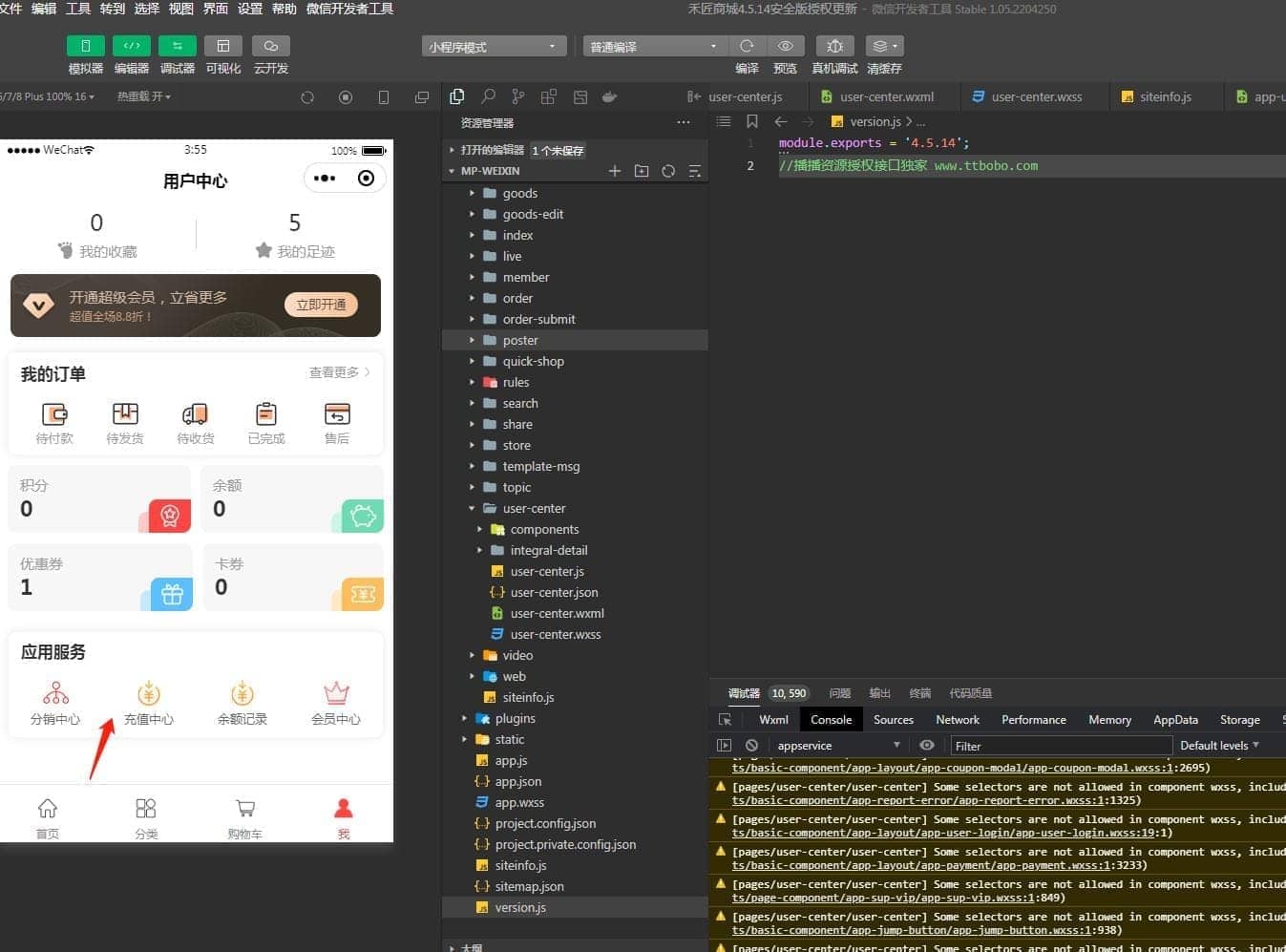This screenshot has width=1286, height=952.
Task: Toggle console sidebar panel
Action: (x=724, y=746)
